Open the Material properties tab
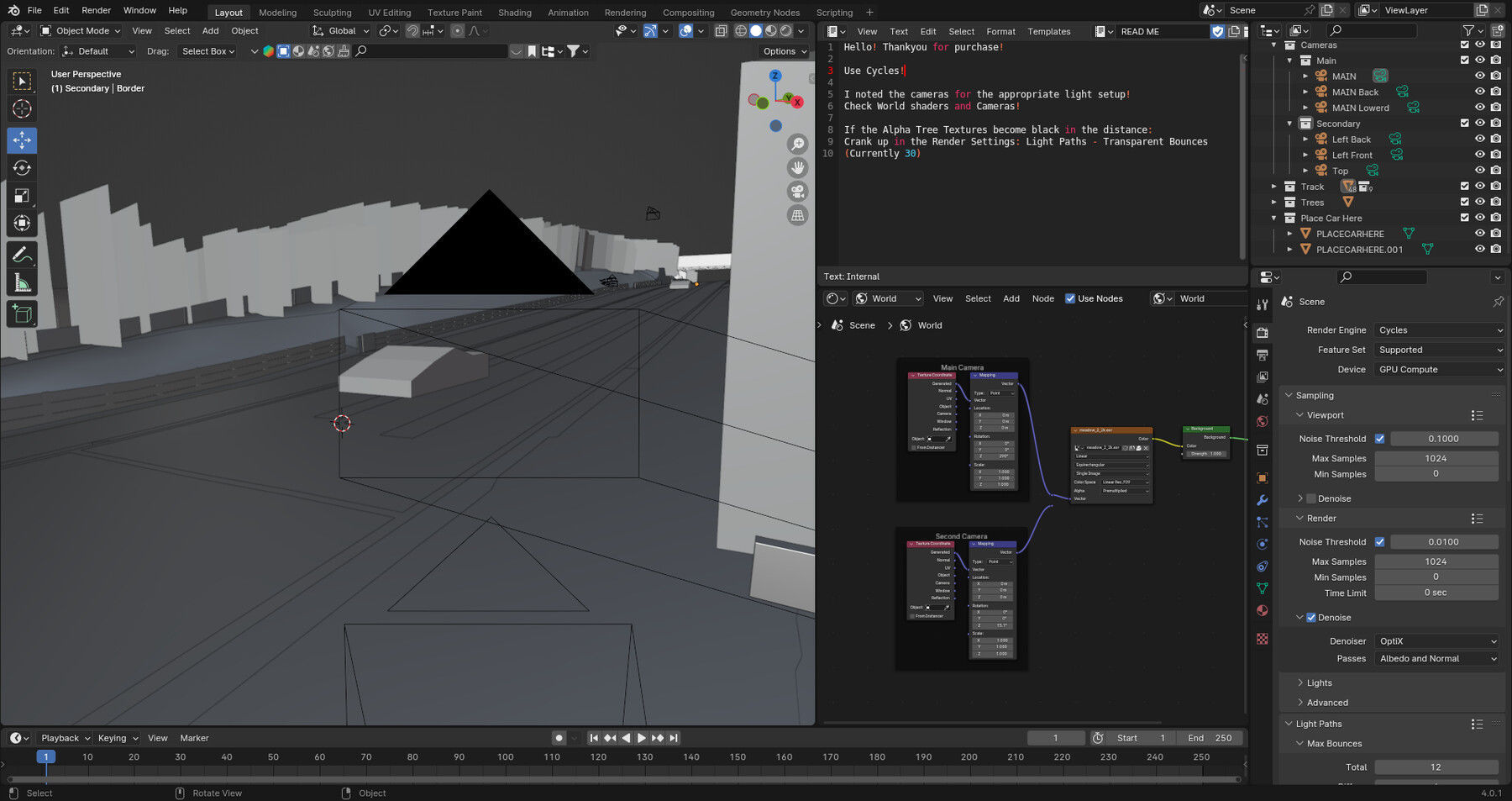 [1262, 610]
